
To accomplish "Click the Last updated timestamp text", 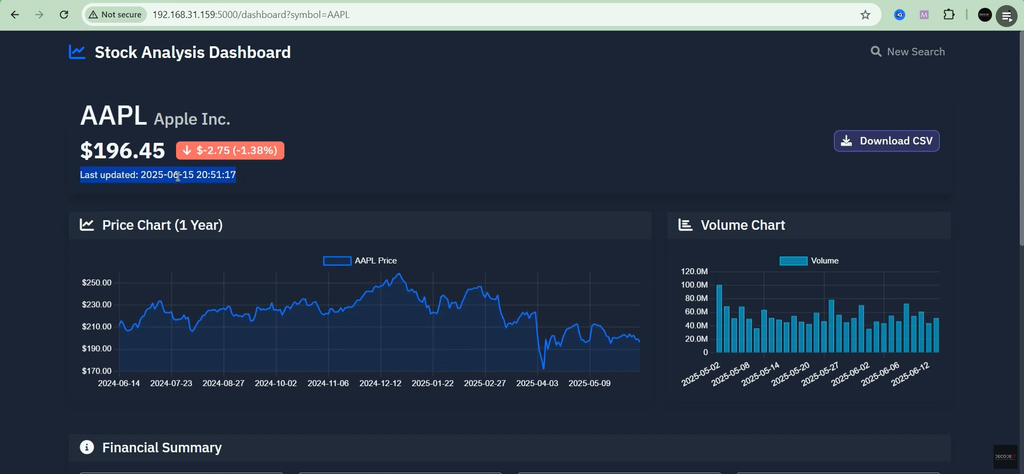I will 157,175.
